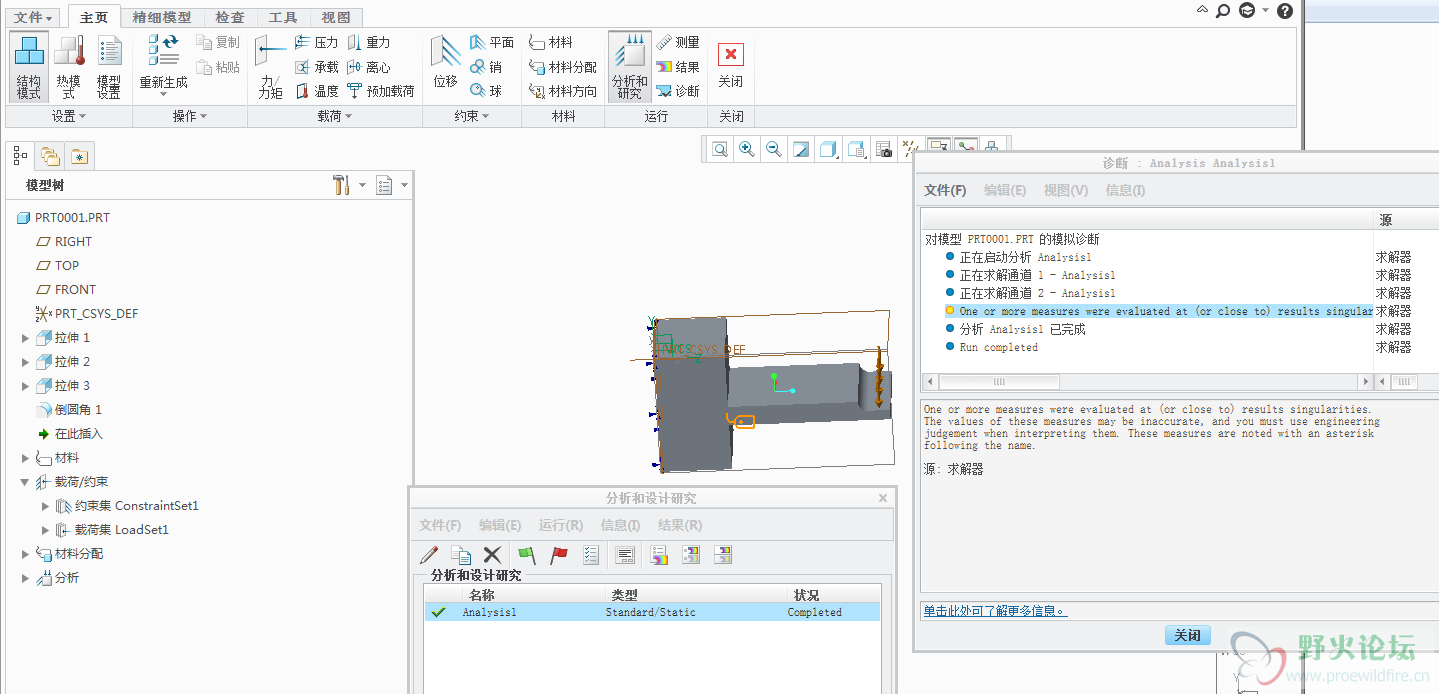Switch to 精细模型 ribbon tab
The image size is (1439, 694).
pos(162,17)
